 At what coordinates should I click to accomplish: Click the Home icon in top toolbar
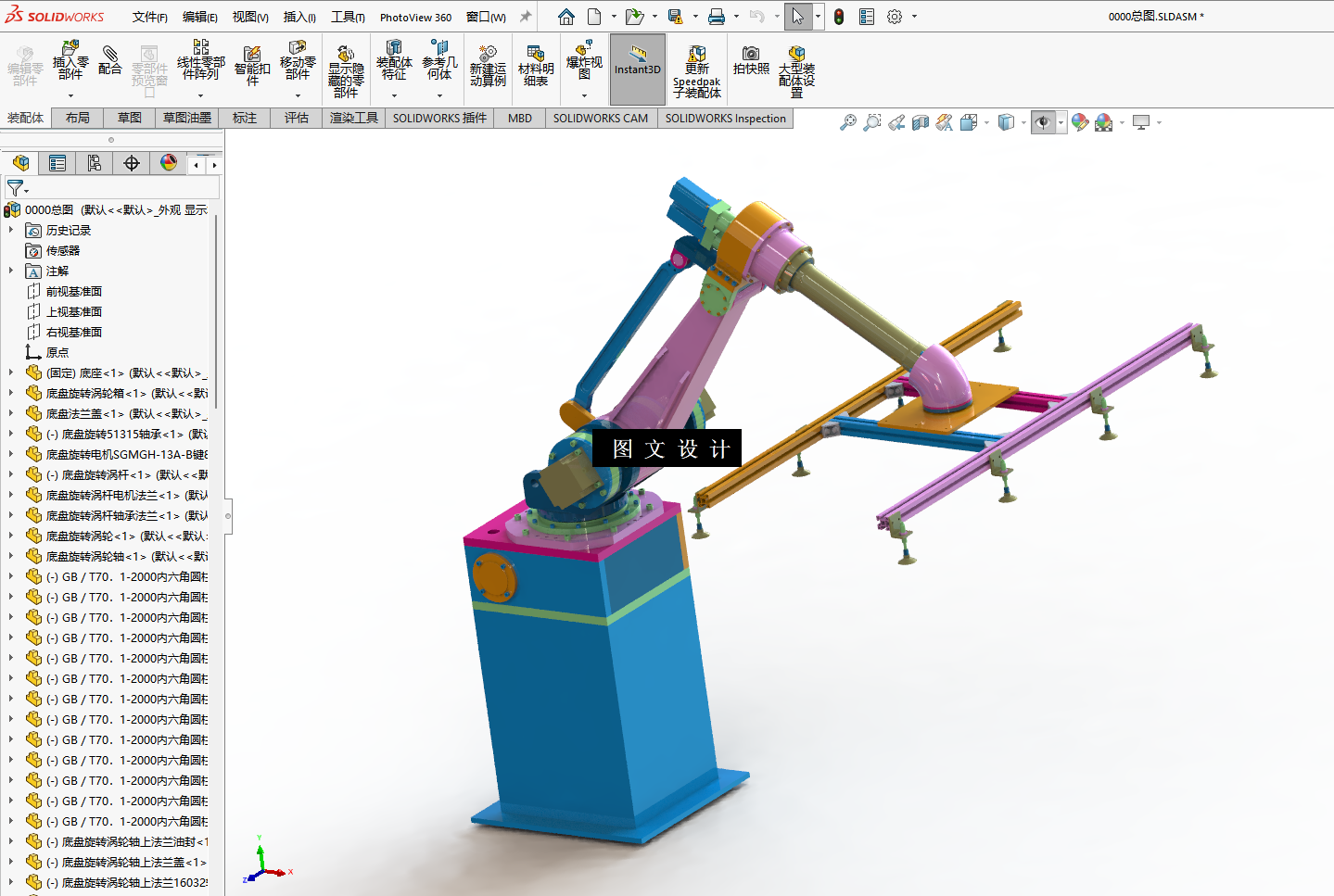point(565,17)
